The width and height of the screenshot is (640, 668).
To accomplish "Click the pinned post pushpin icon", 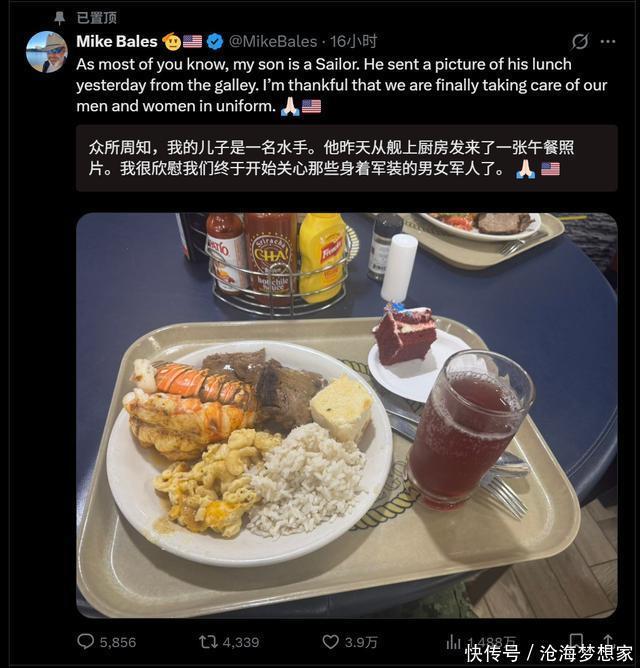I will click(59, 18).
